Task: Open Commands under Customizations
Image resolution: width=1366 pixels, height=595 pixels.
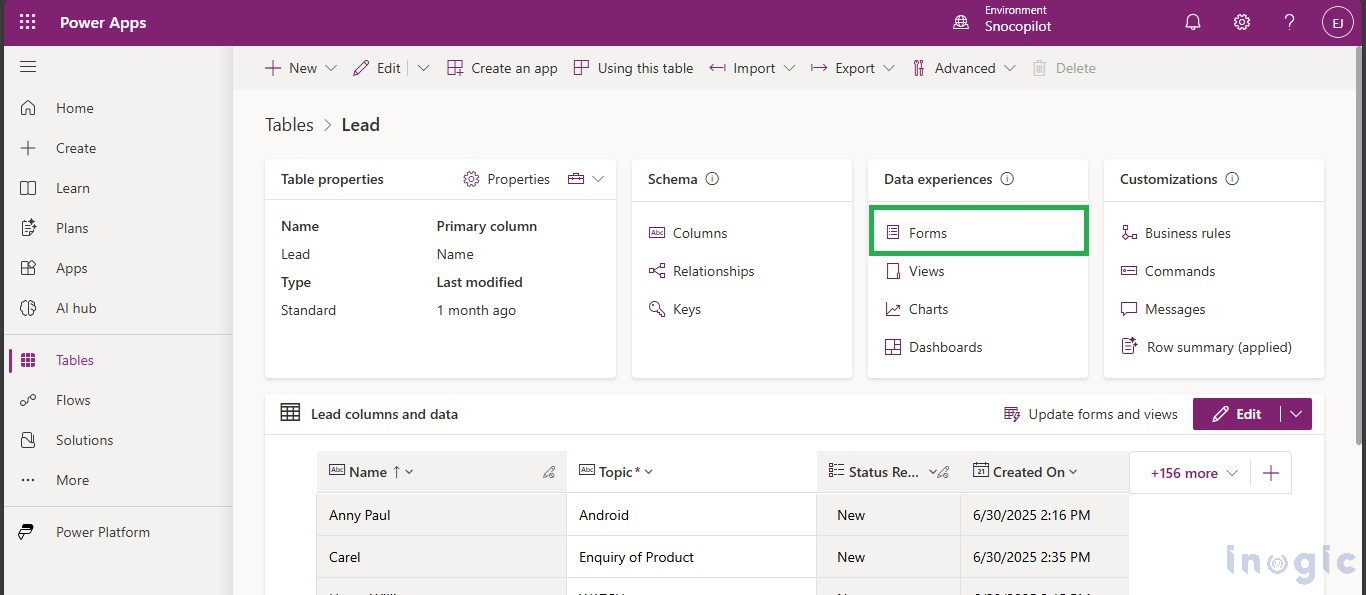Action: click(1168, 271)
